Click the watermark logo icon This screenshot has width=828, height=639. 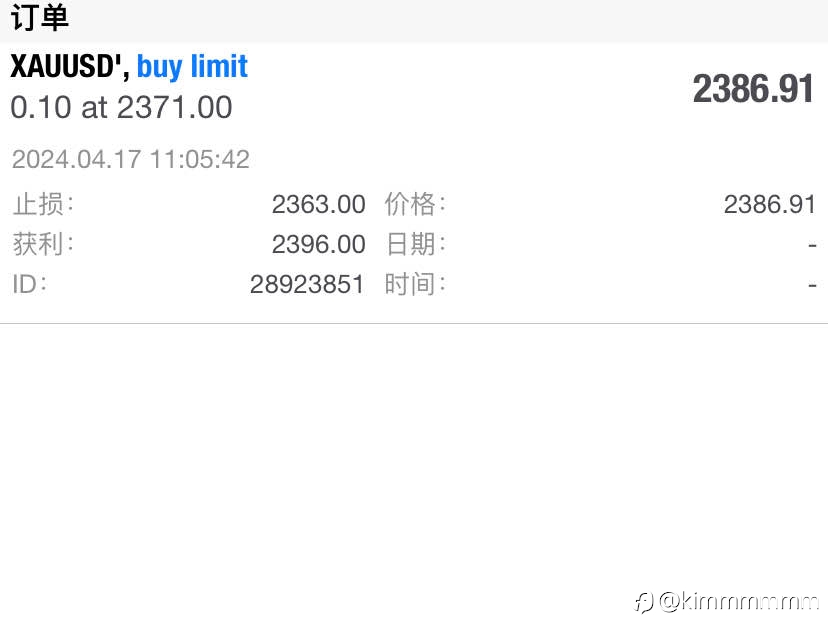[644, 602]
